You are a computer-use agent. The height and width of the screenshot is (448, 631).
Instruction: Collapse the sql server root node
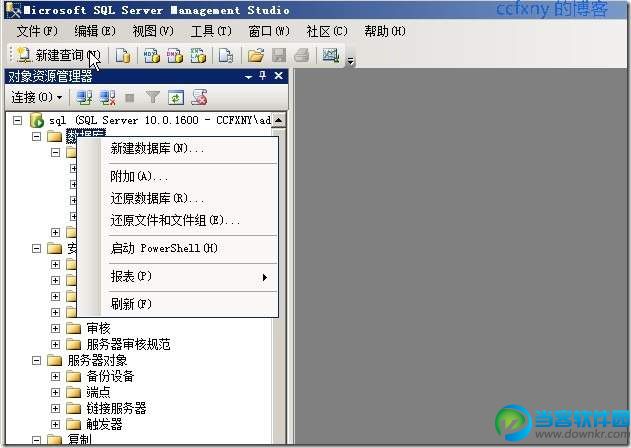17,120
